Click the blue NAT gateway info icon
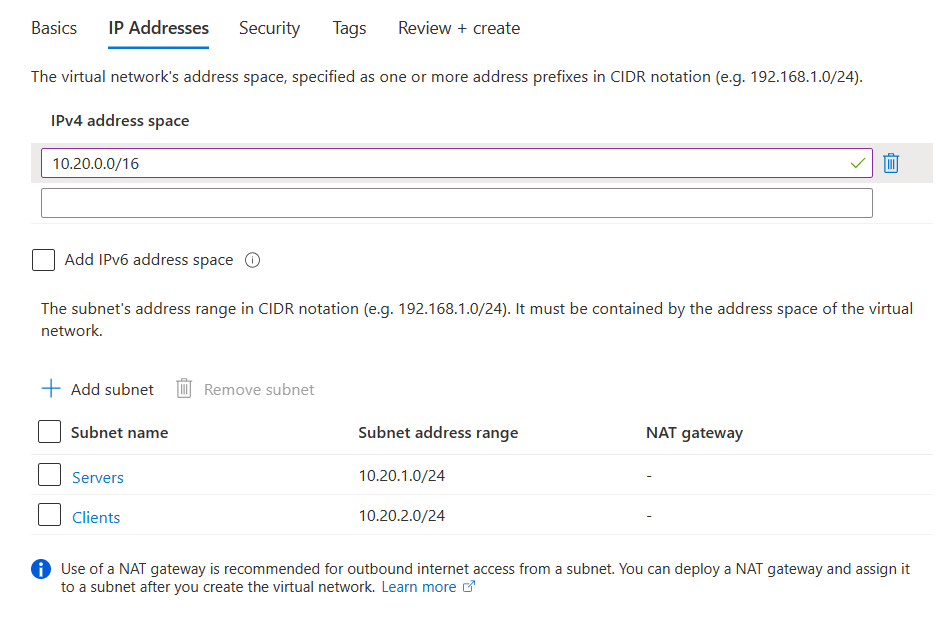Screen dimensions: 948x619 [x=41, y=569]
